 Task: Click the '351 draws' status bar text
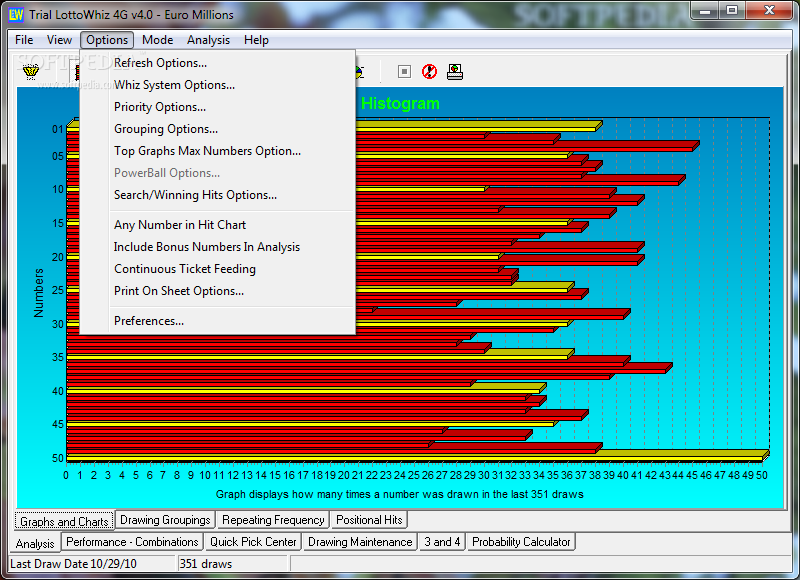point(206,564)
